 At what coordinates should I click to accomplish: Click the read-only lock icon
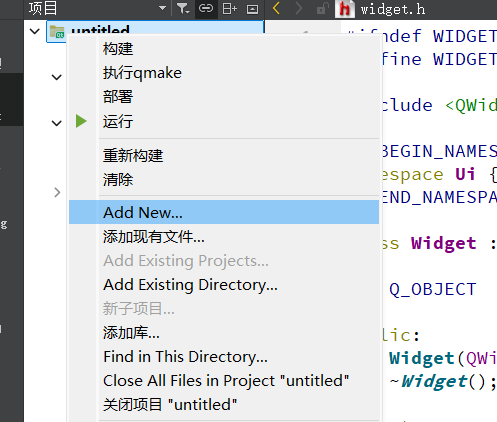(x=322, y=9)
